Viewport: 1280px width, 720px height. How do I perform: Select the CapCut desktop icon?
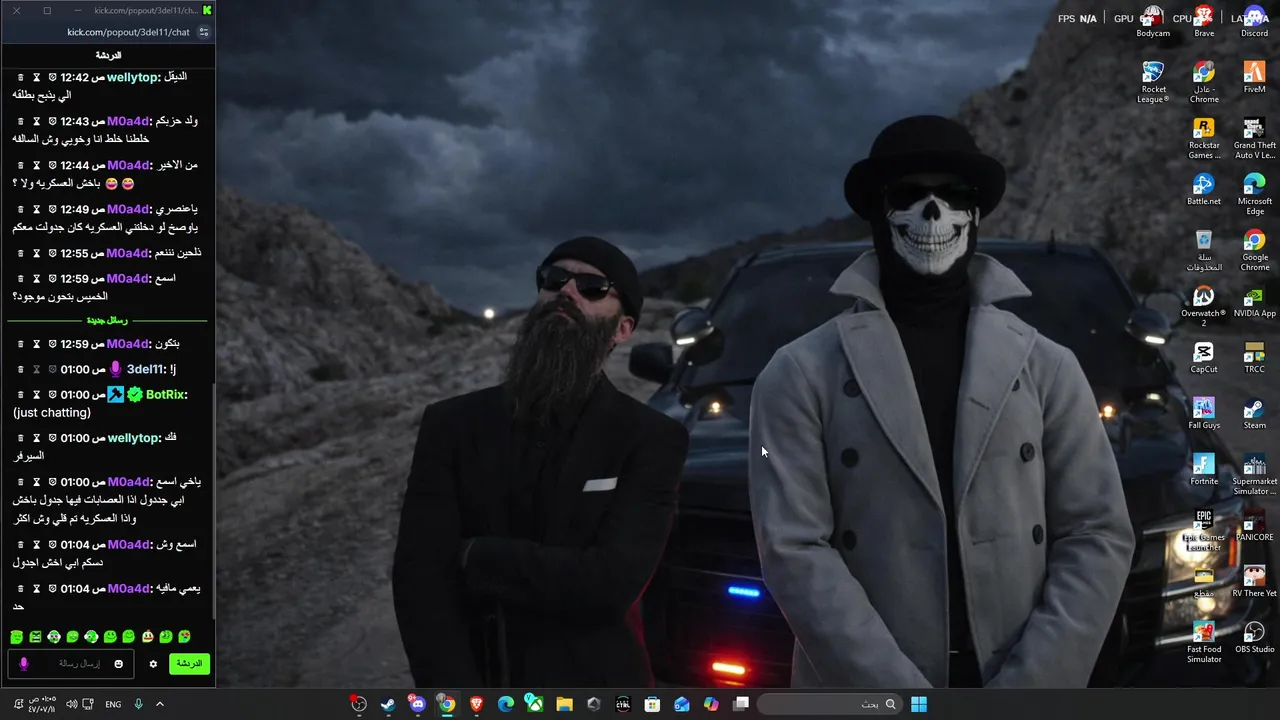[x=1204, y=357]
